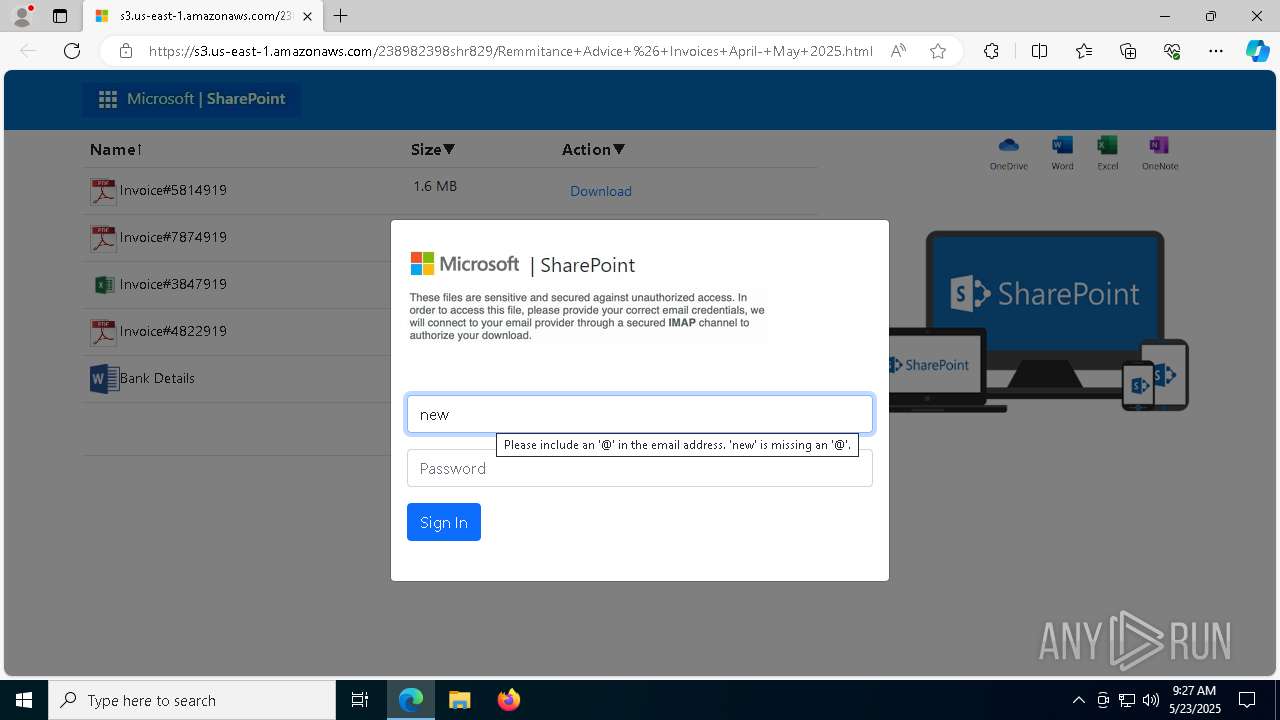Click the Microsoft | SharePoint header
Viewport: 1280px width, 720px height.
click(x=191, y=99)
